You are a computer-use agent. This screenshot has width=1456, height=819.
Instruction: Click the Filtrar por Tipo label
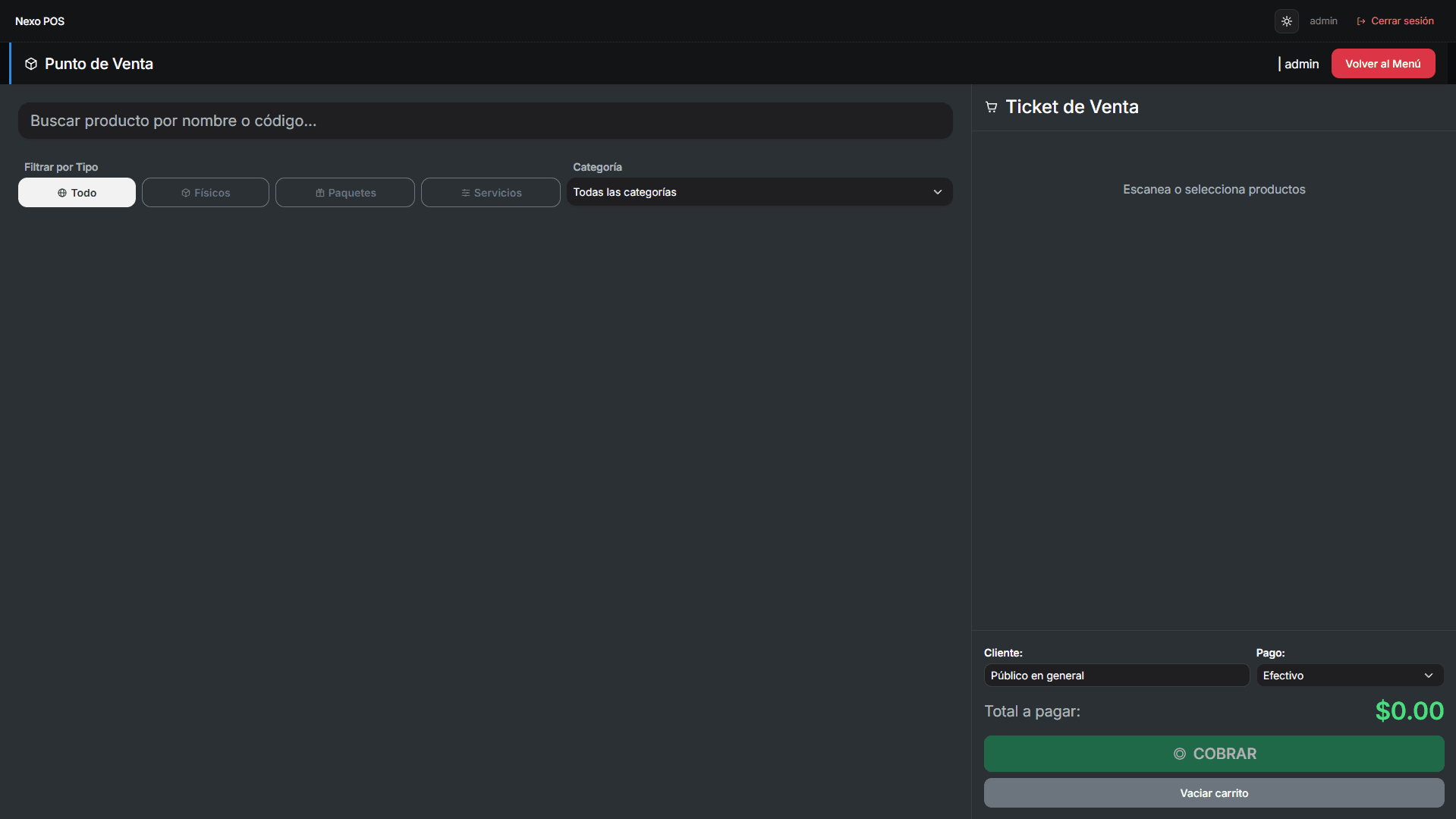(x=61, y=167)
